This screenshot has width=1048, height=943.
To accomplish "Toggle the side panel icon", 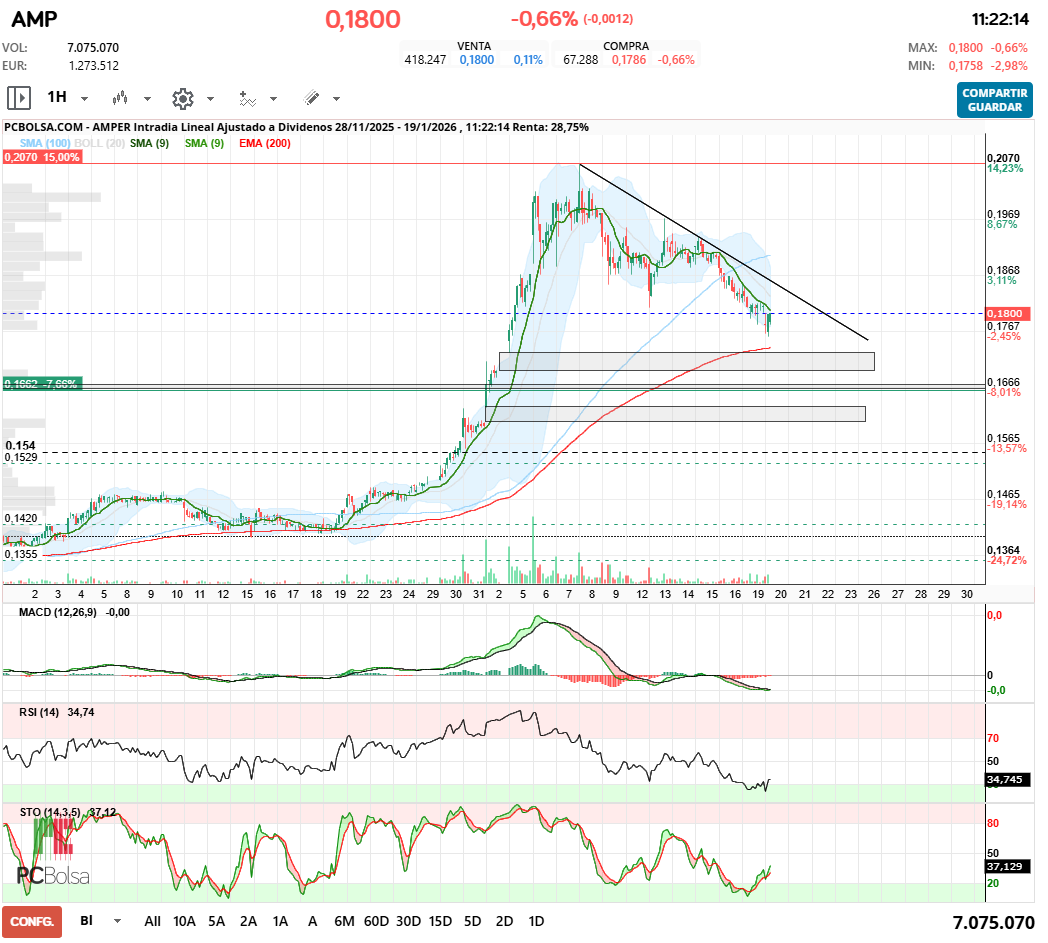I will point(18,98).
